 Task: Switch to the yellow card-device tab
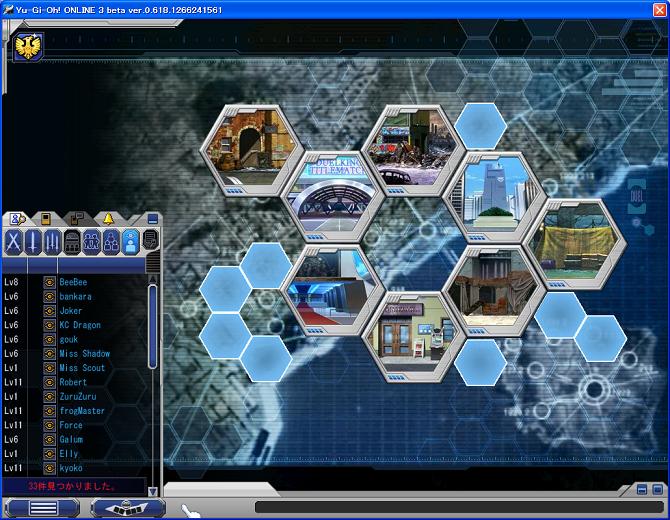click(x=46, y=219)
